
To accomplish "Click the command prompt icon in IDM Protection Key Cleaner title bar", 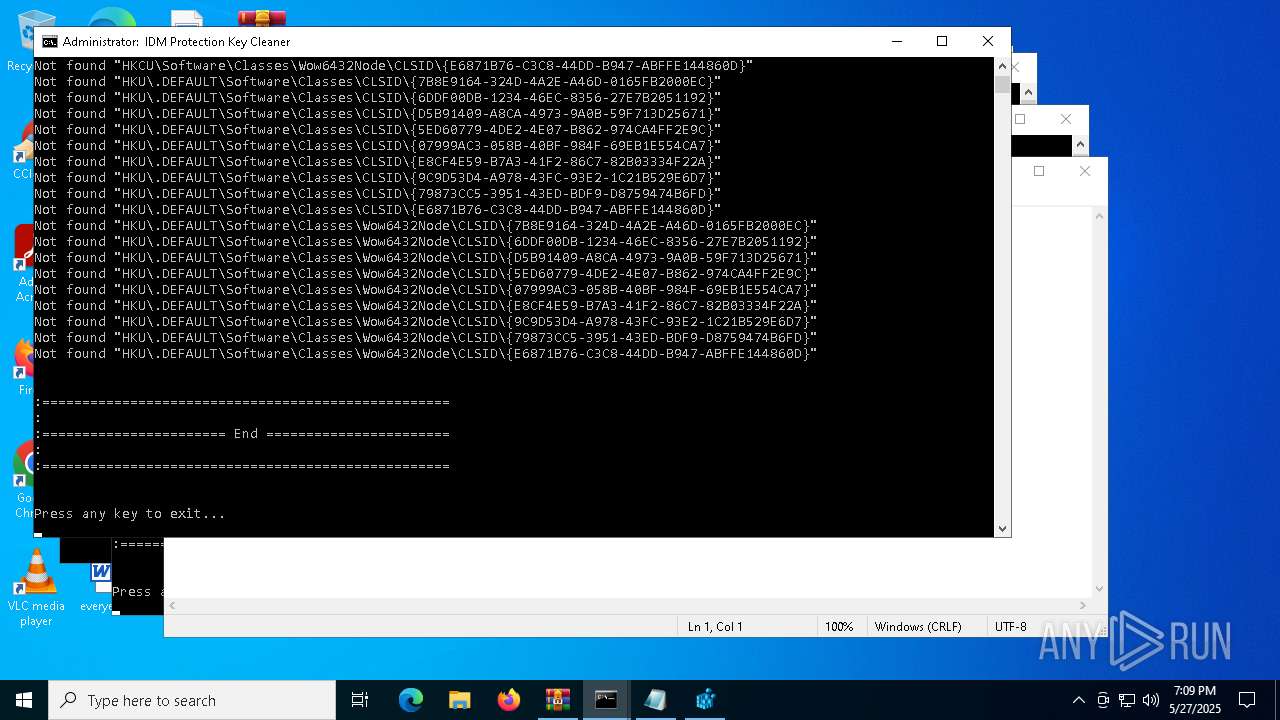I will pyautogui.click(x=49, y=42).
